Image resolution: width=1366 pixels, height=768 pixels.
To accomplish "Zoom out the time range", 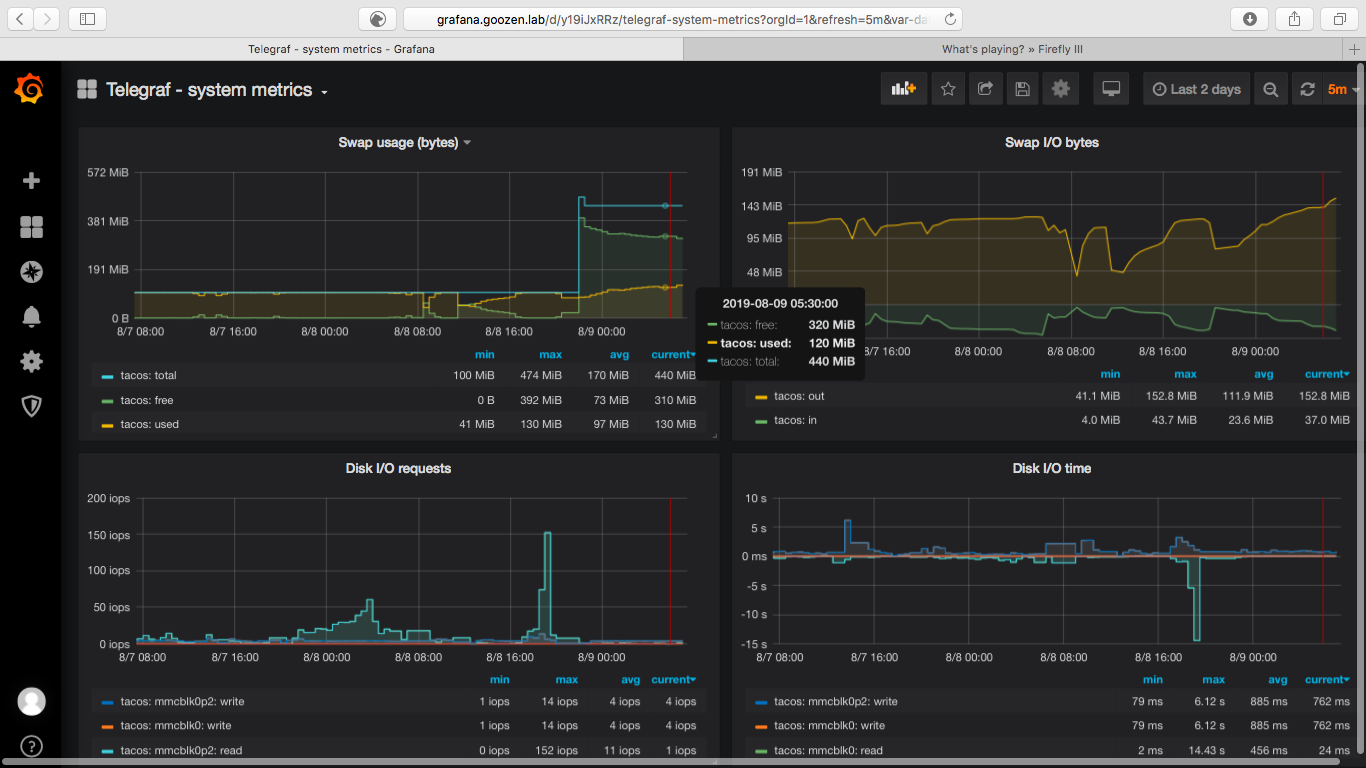I will 1270,89.
